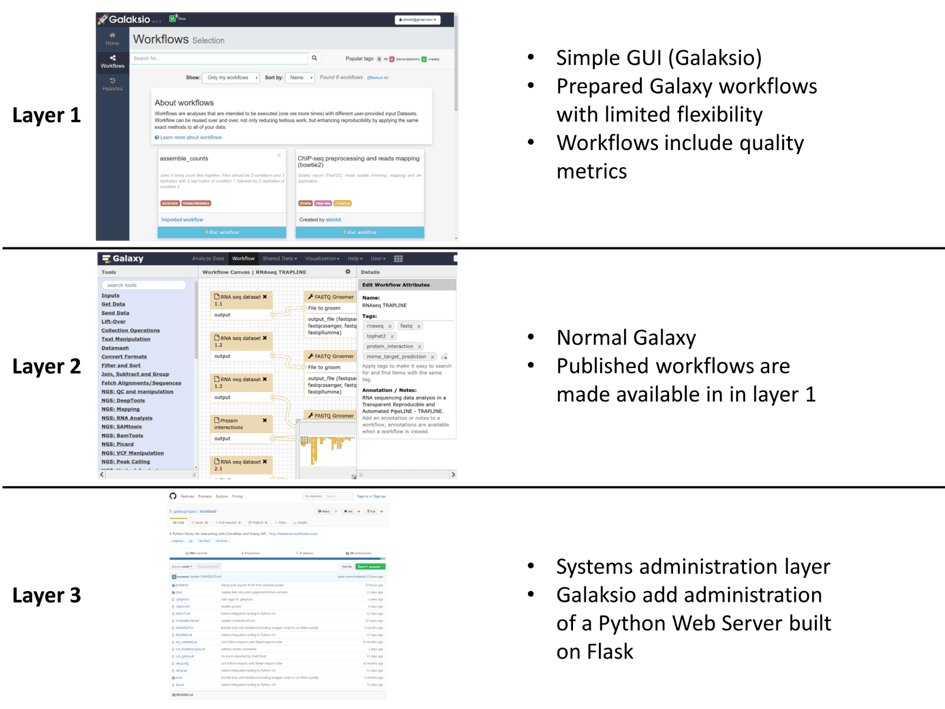Open the Histories icon in Galaksio sidebar
The width and height of the screenshot is (945, 709).
111,79
